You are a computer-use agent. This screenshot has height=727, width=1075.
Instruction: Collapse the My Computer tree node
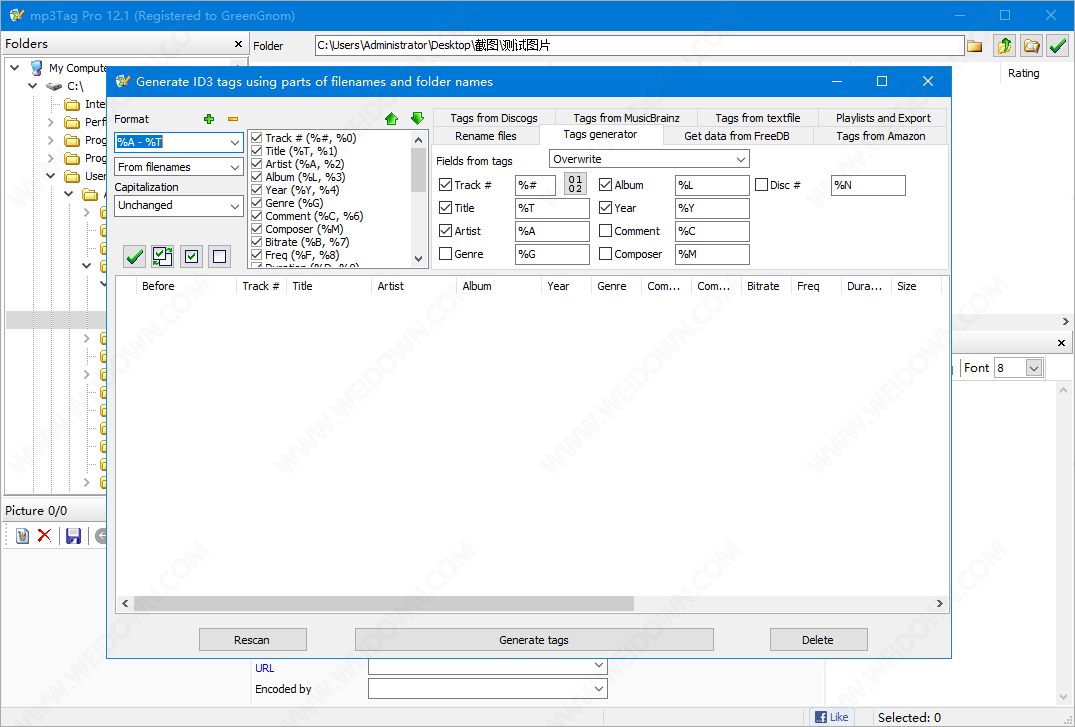pyautogui.click(x=14, y=68)
